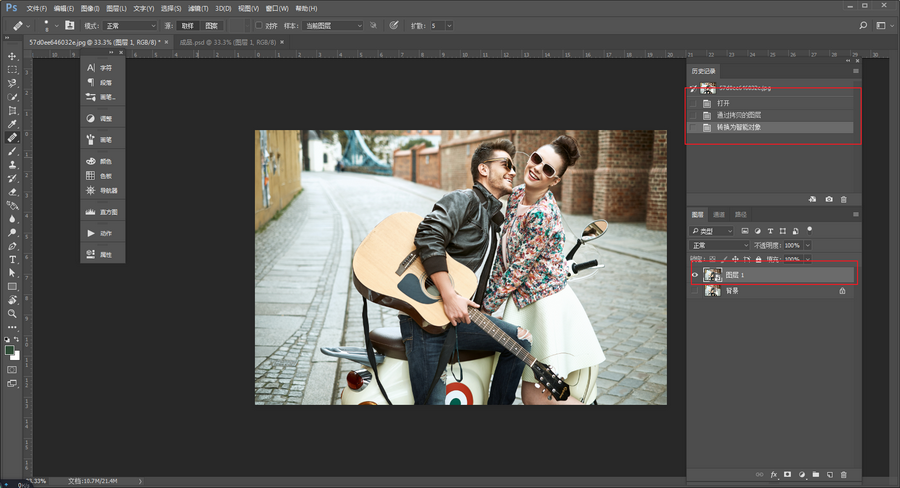Hide 图层 1 using its eye icon
The height and width of the screenshot is (488, 900).
point(694,274)
